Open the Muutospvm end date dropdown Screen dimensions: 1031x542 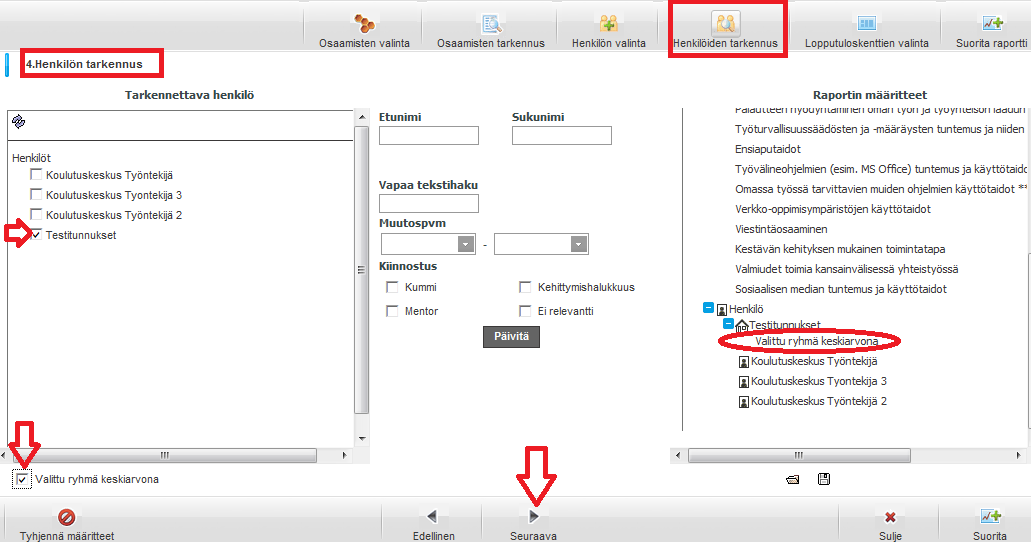(x=579, y=245)
